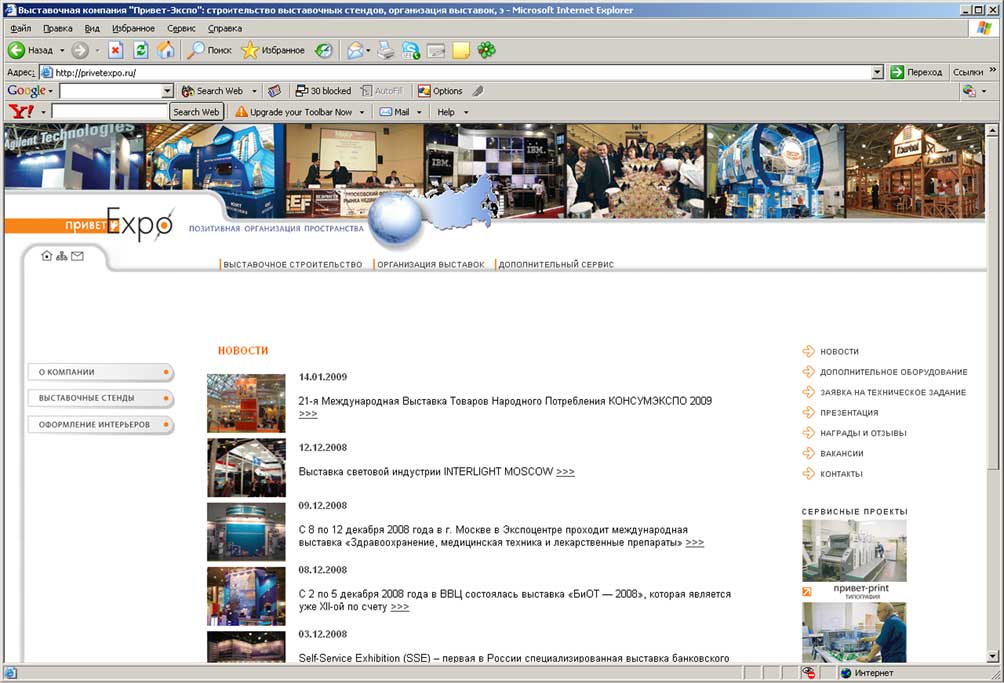Click the Print toolbar icon
The image size is (1004, 683).
(x=386, y=50)
